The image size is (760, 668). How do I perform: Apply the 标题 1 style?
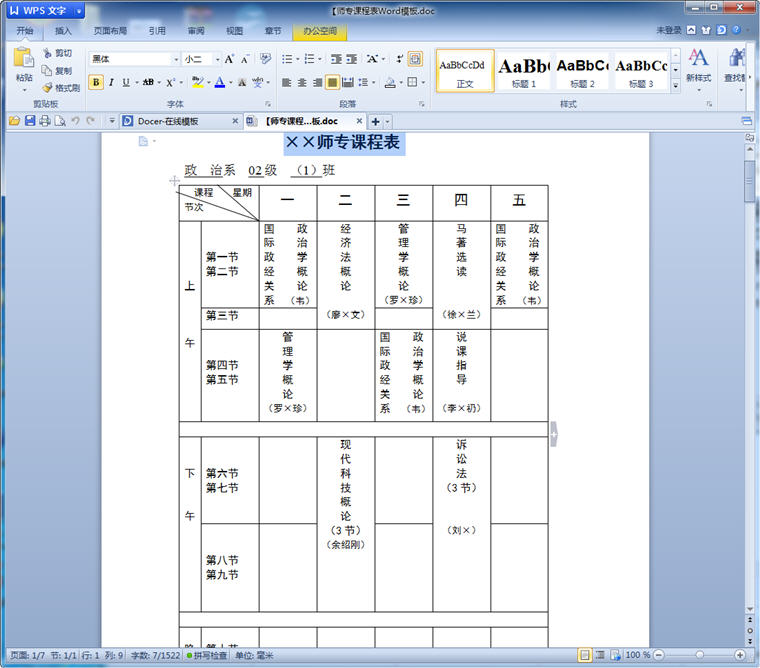(524, 71)
